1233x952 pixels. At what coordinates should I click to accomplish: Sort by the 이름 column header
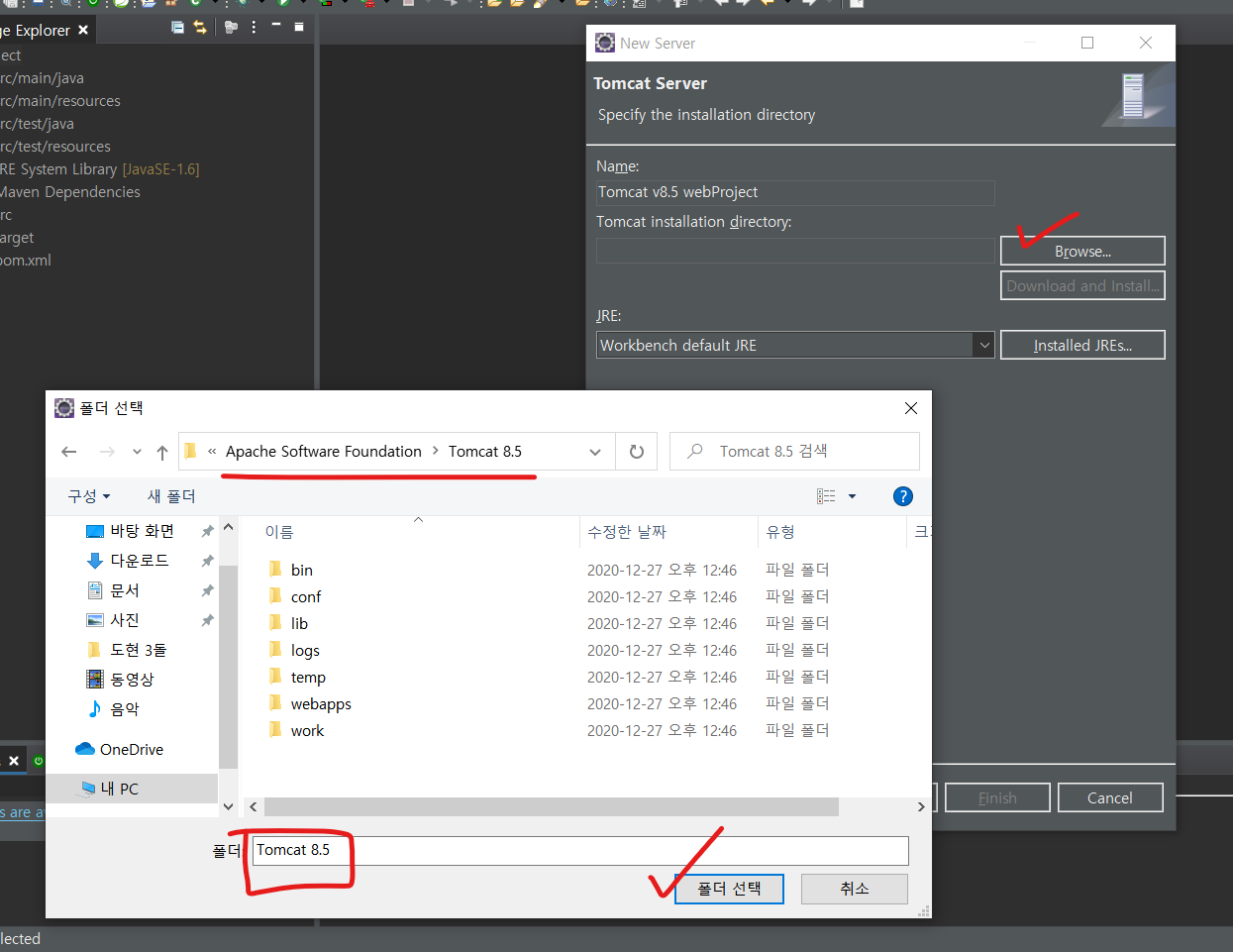(x=411, y=532)
